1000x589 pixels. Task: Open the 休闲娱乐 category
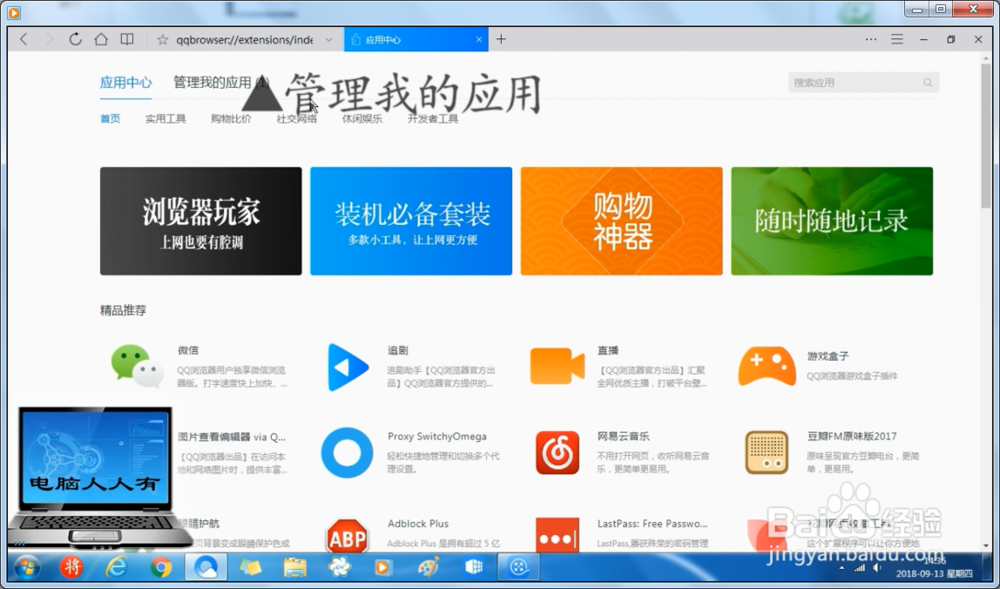(362, 119)
